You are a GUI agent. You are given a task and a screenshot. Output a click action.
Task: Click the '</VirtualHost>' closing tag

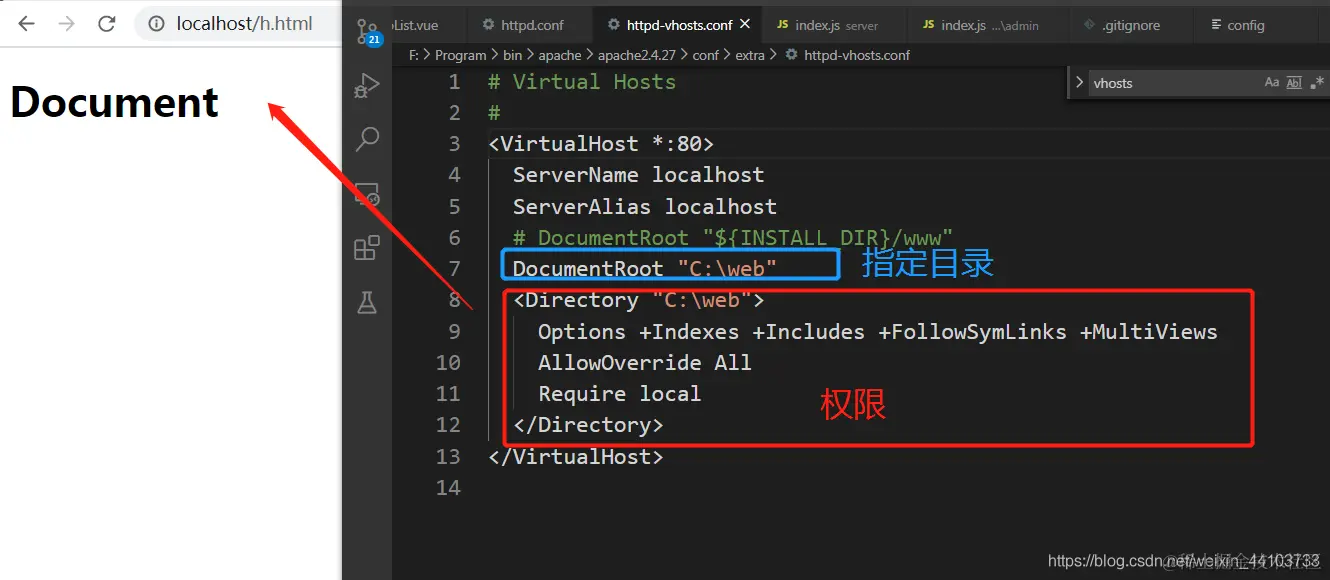(x=576, y=457)
